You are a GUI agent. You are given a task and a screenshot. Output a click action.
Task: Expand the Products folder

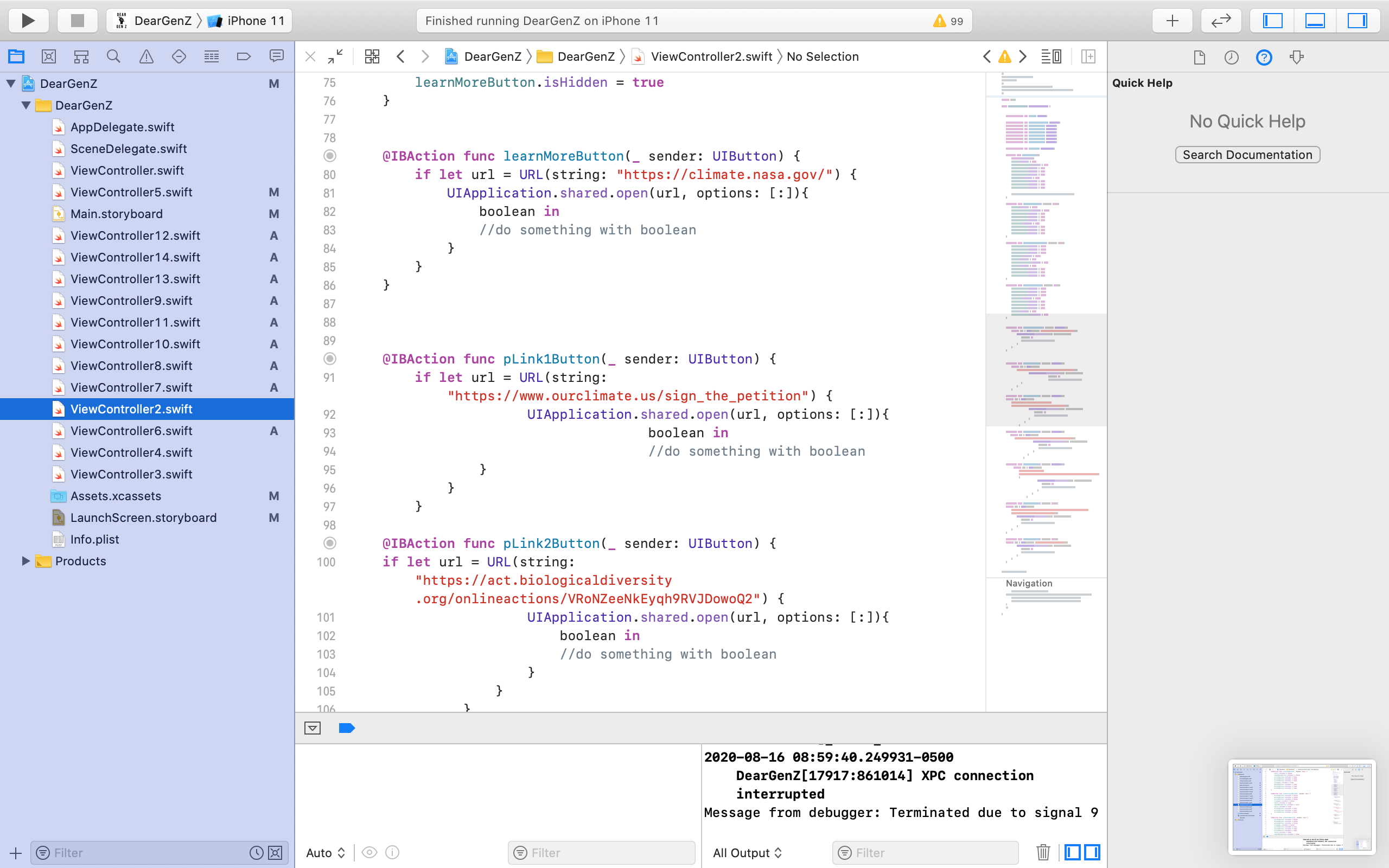click(26, 561)
